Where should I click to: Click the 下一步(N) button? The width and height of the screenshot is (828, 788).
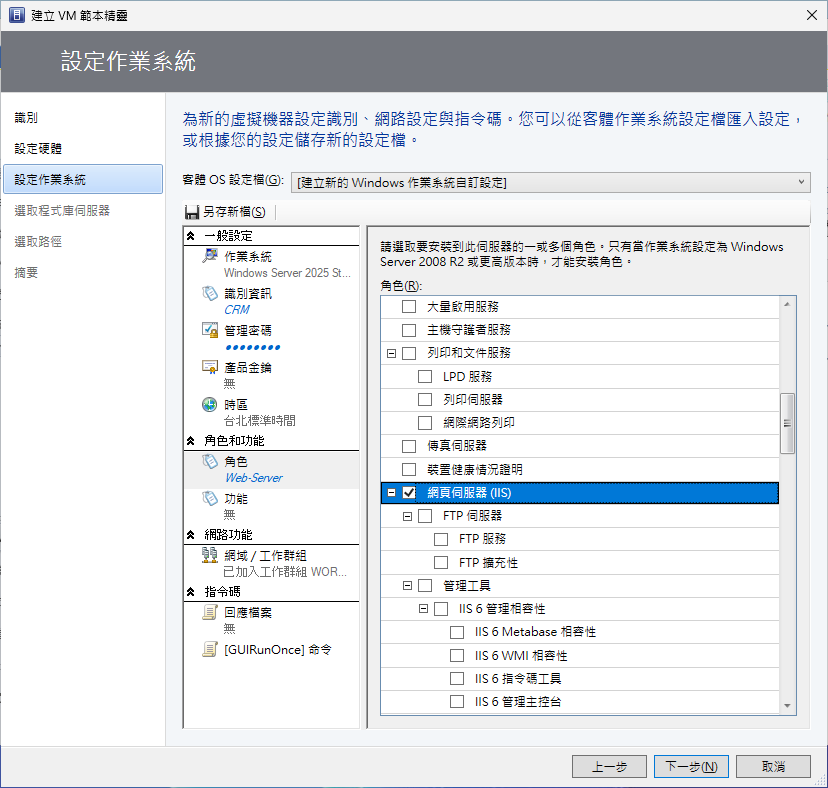[x=691, y=767]
